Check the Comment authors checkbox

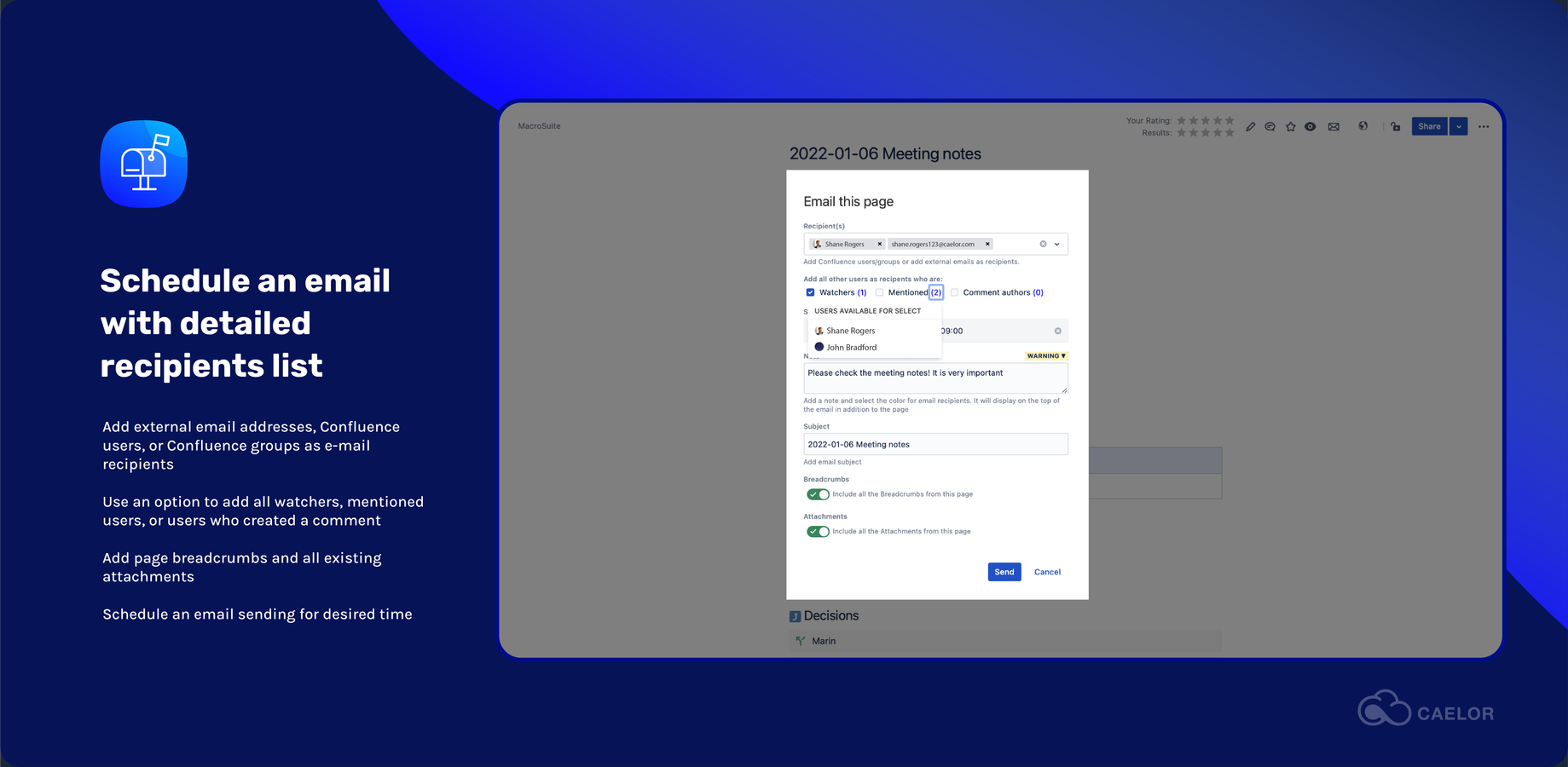tap(954, 292)
